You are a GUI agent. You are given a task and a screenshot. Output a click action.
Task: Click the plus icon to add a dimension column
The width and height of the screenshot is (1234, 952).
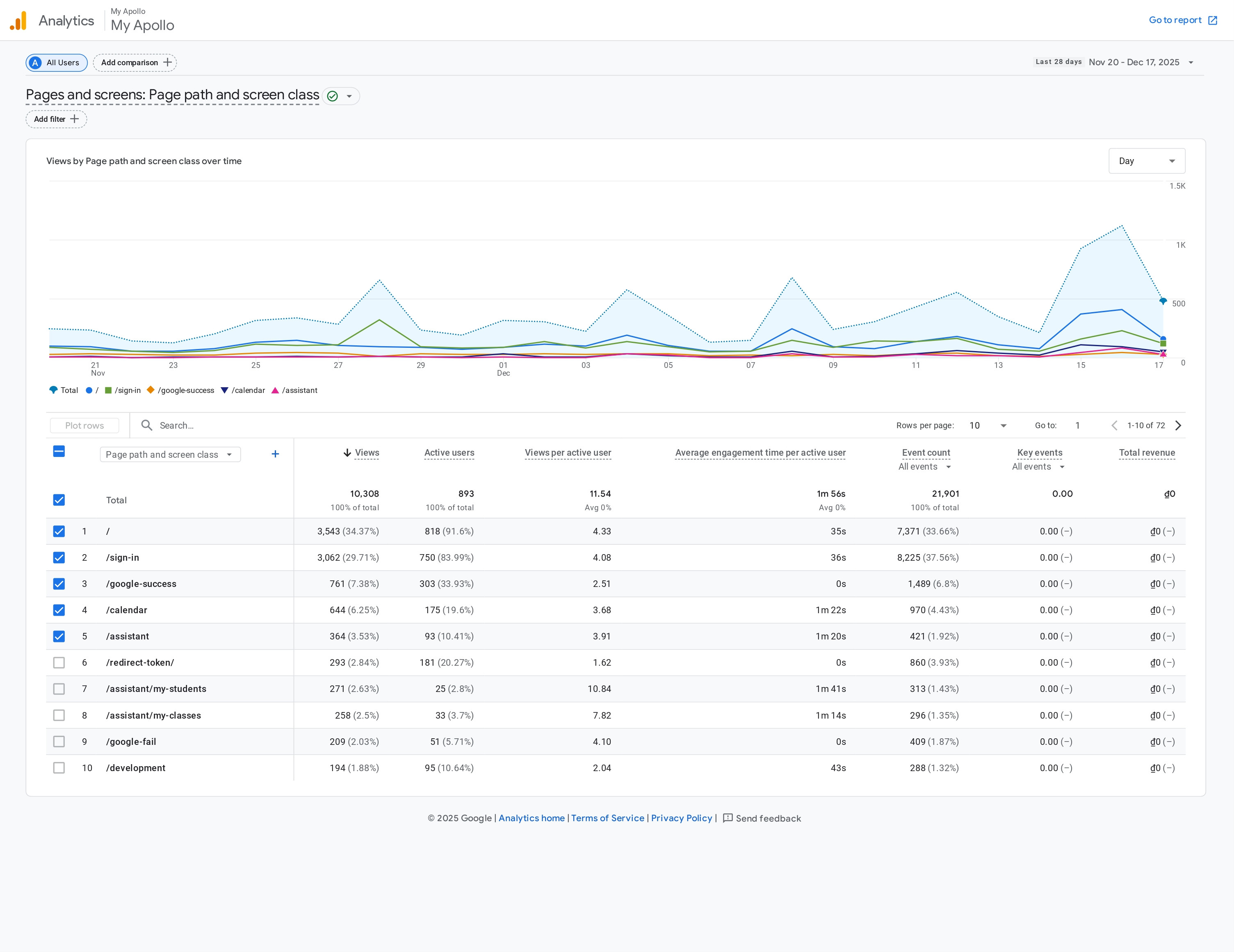click(x=275, y=454)
